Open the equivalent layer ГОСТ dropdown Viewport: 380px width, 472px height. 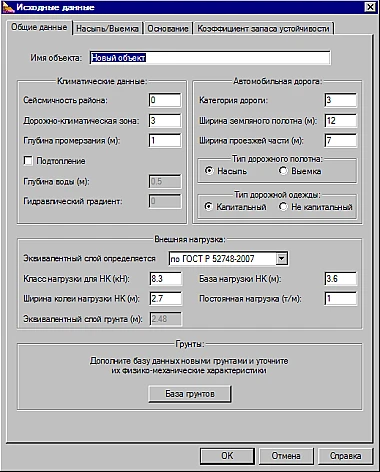click(281, 259)
